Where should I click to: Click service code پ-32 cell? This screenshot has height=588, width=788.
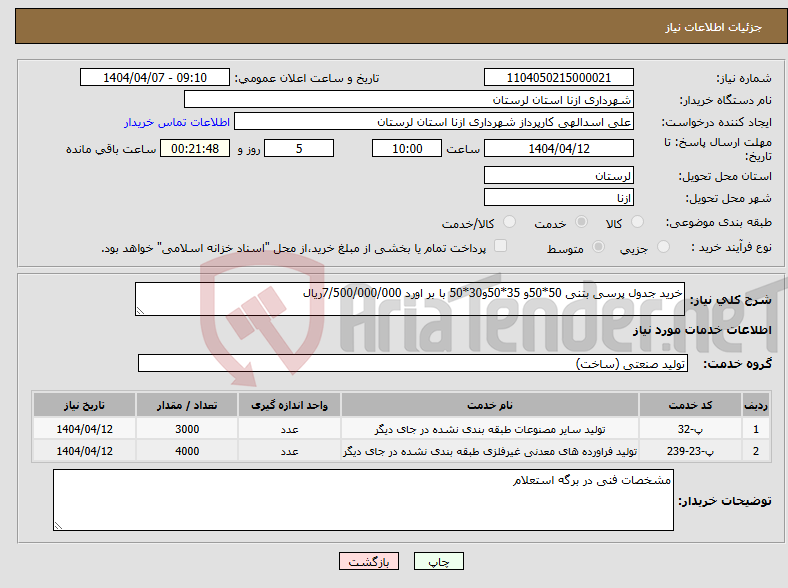[x=691, y=429]
